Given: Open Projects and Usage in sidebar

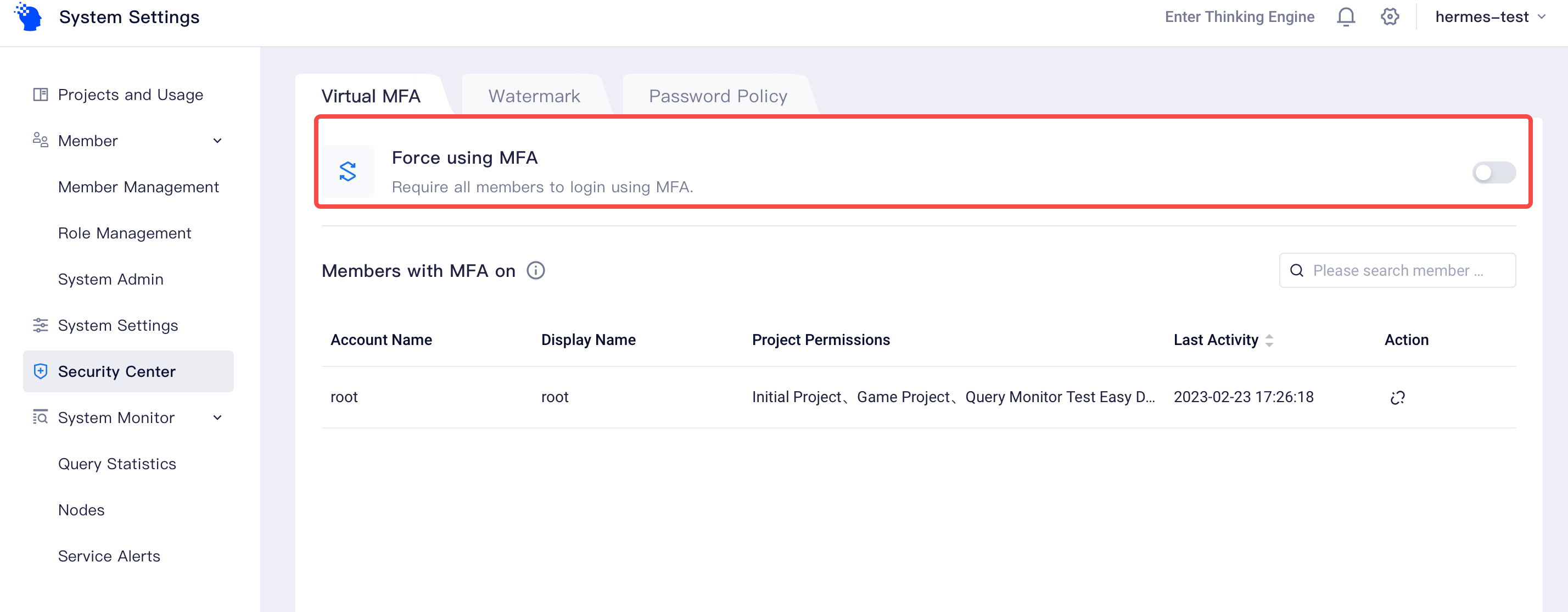Looking at the screenshot, I should [130, 94].
